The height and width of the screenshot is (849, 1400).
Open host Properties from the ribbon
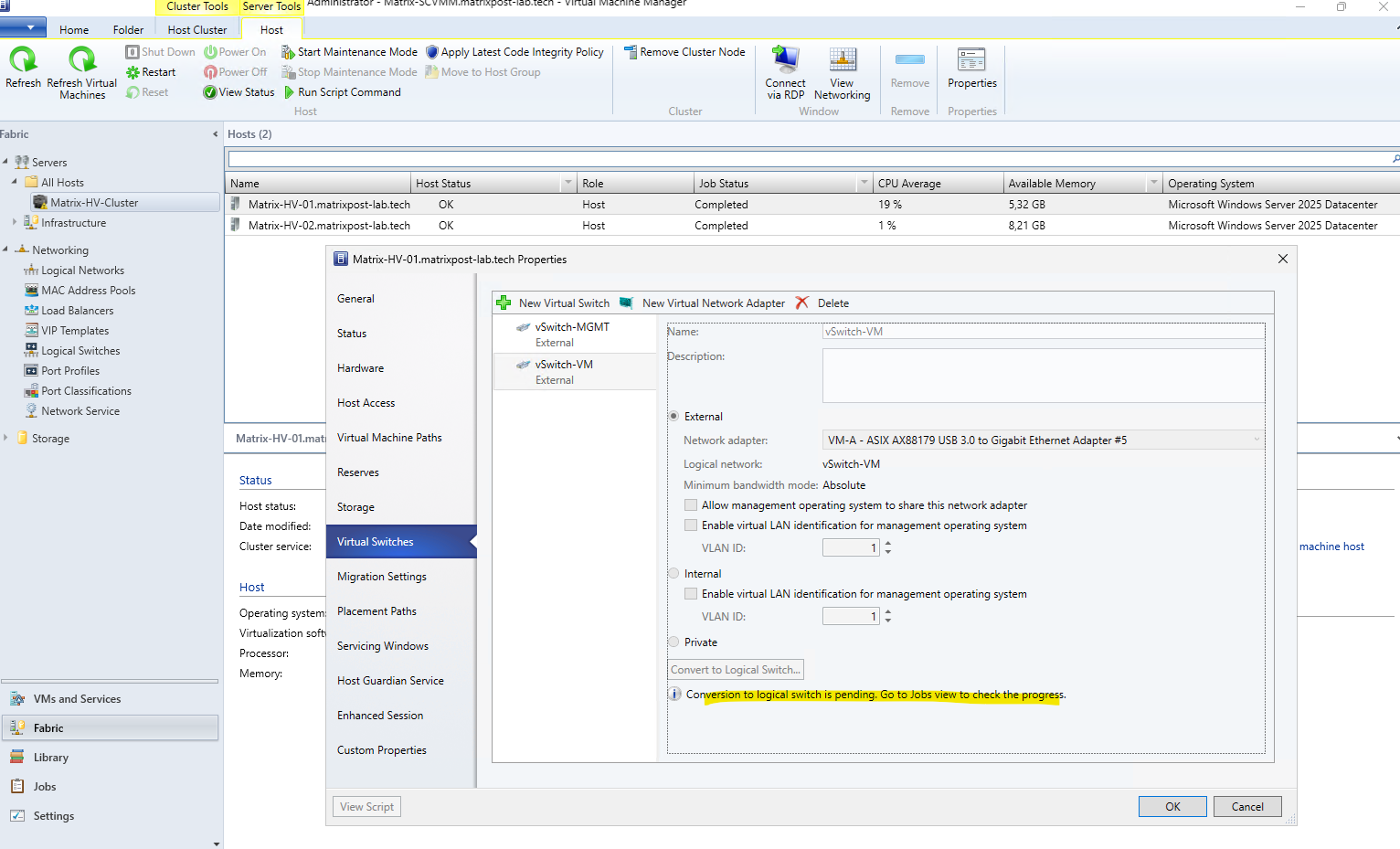(x=972, y=68)
